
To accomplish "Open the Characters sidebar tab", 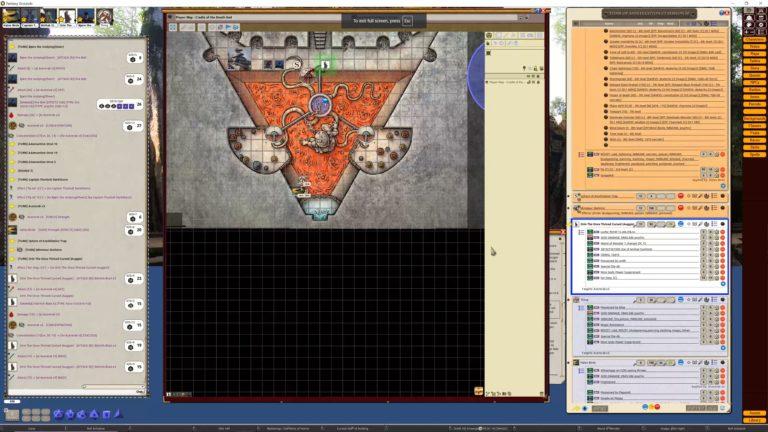I will [754, 40].
